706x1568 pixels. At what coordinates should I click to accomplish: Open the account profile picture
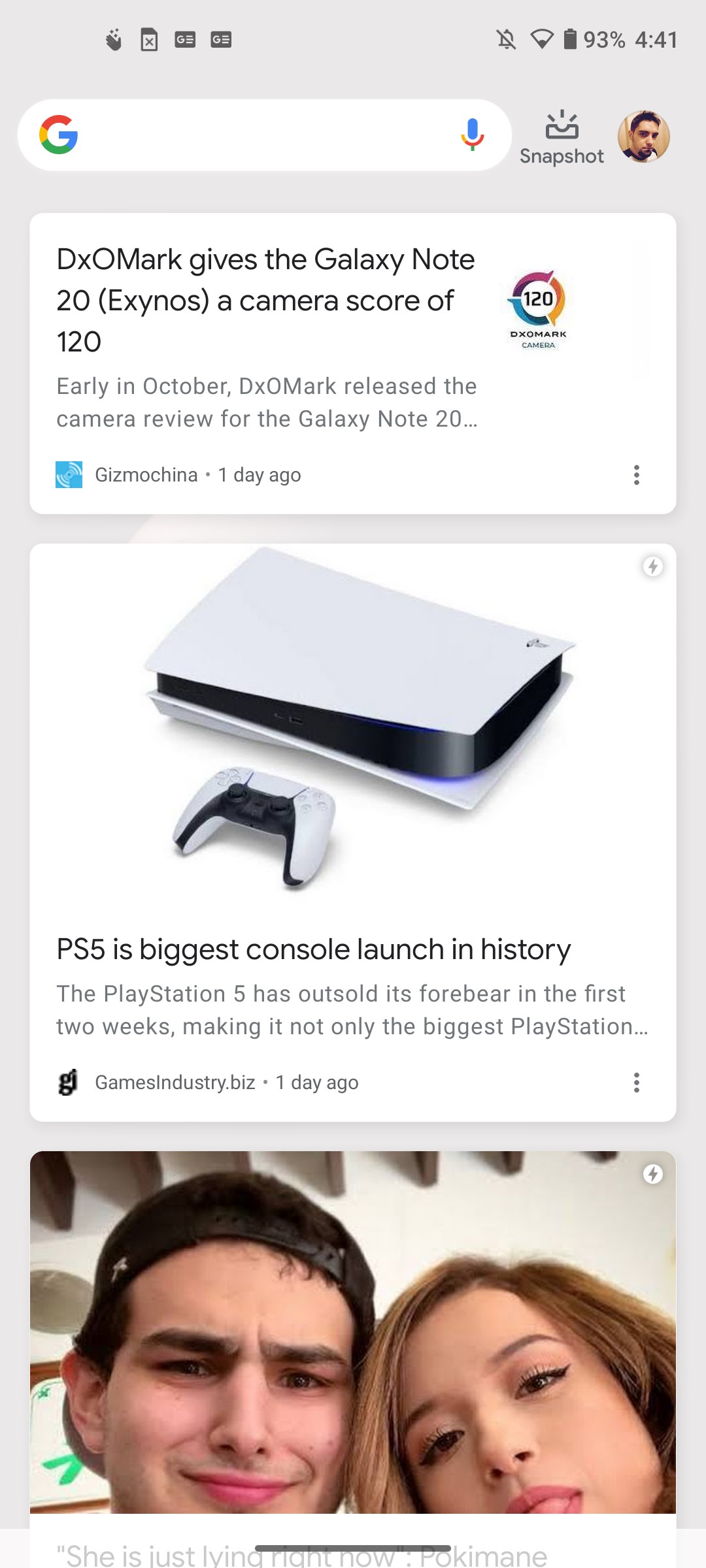pyautogui.click(x=644, y=136)
